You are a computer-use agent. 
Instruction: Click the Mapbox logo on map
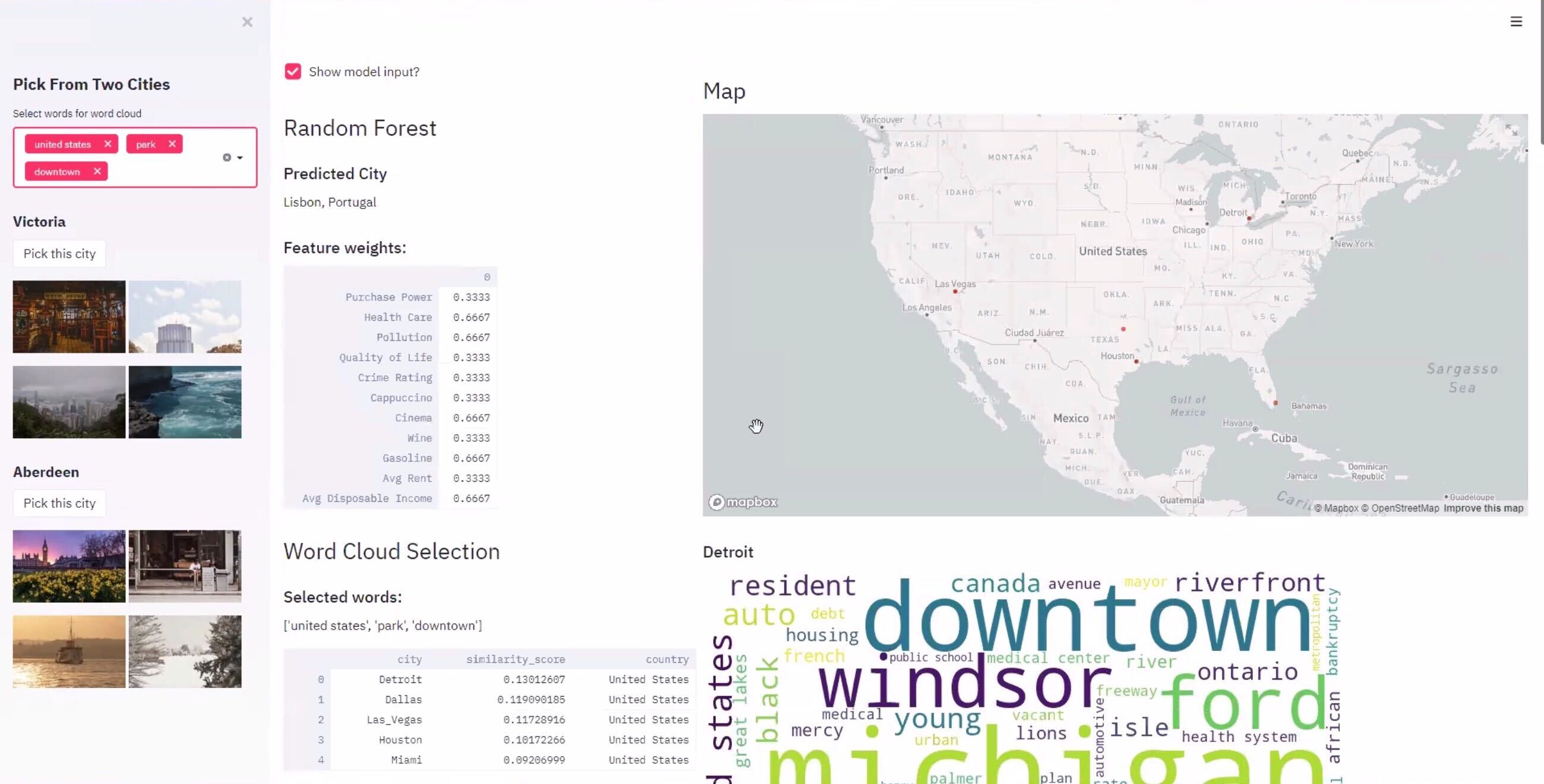(743, 502)
